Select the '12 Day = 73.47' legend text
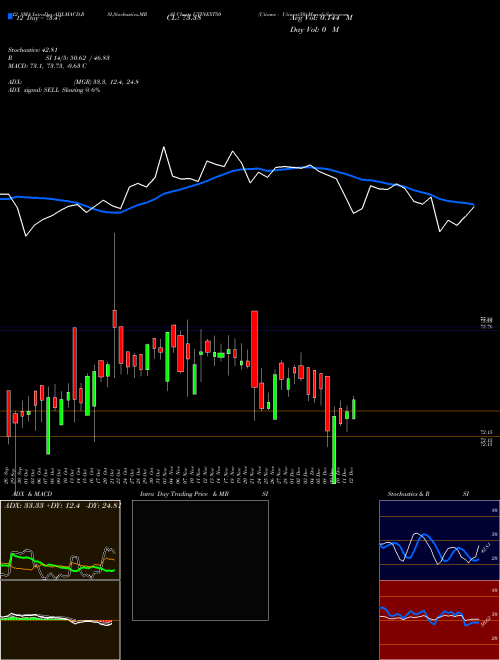500x660 pixels. pyautogui.click(x=37, y=18)
